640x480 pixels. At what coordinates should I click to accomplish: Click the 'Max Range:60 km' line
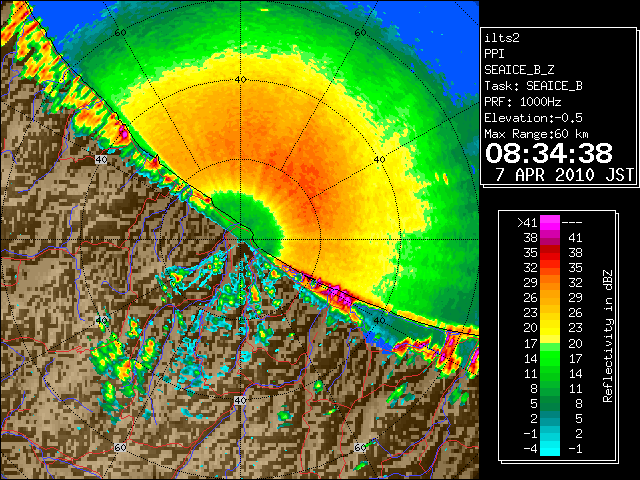tap(536, 134)
